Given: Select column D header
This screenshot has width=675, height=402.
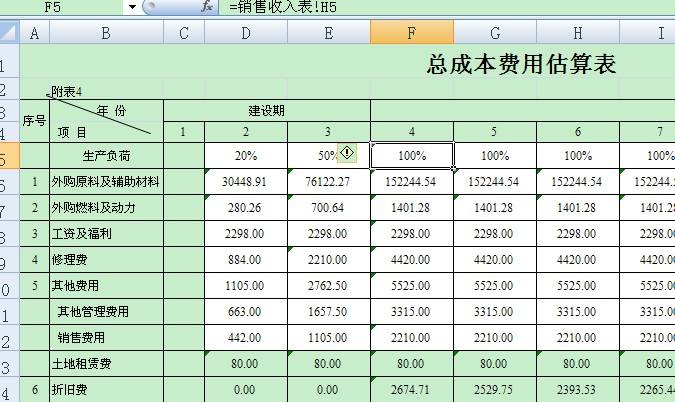Looking at the screenshot, I should [245, 34].
